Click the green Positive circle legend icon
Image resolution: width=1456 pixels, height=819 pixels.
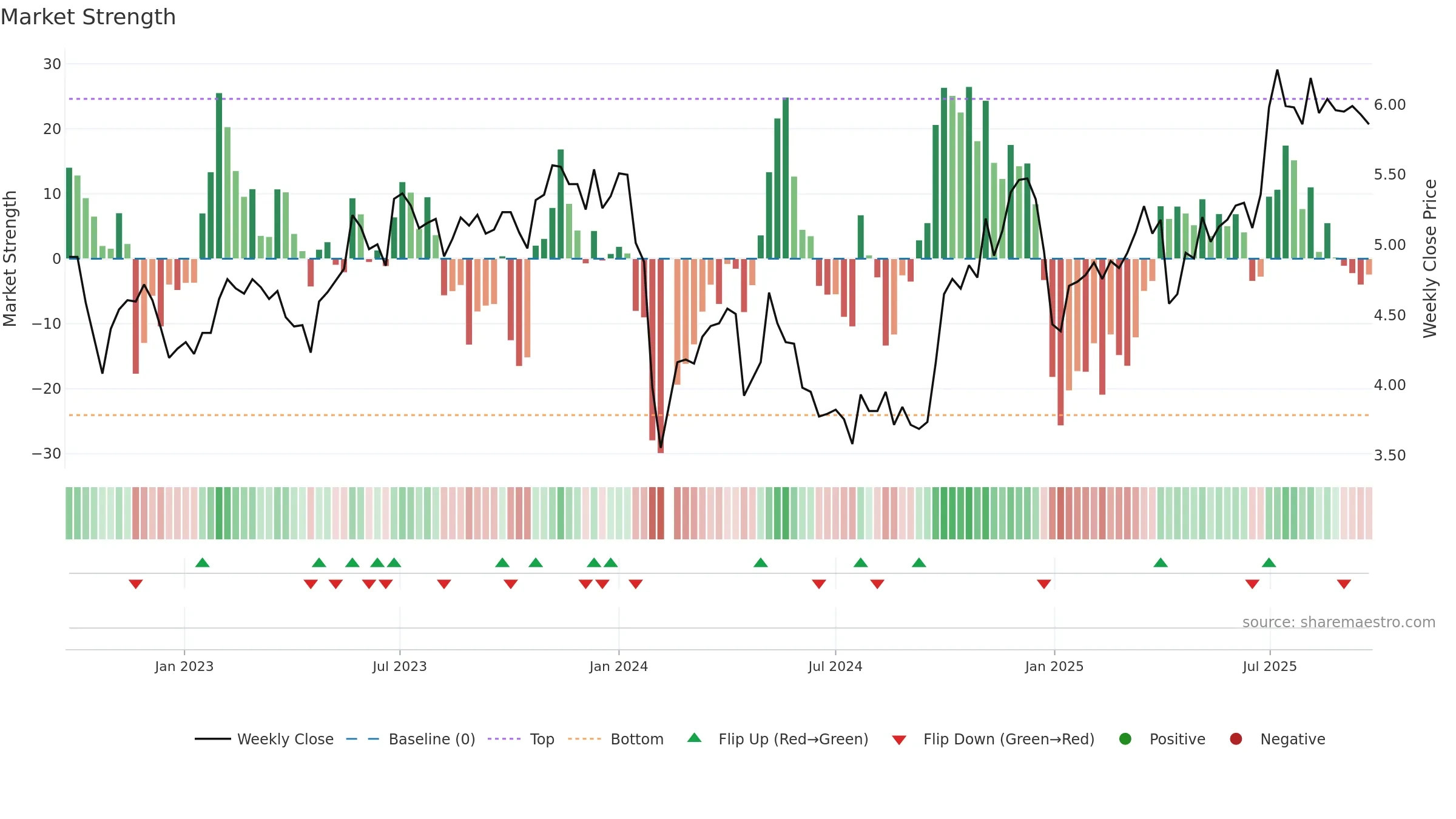coord(1125,739)
